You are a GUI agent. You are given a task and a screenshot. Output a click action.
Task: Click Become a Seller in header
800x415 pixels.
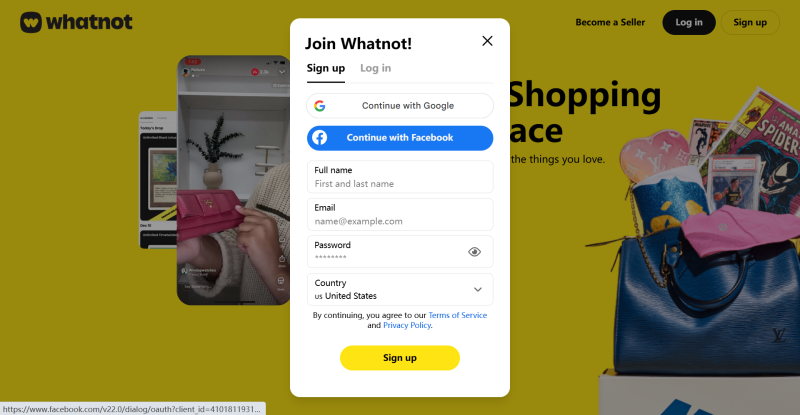610,22
